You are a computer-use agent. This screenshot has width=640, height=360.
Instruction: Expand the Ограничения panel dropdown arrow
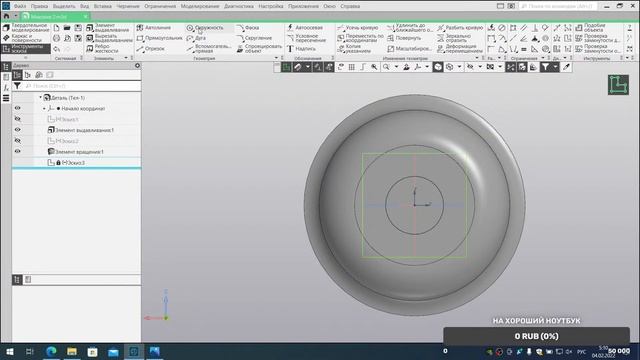pyautogui.click(x=542, y=58)
